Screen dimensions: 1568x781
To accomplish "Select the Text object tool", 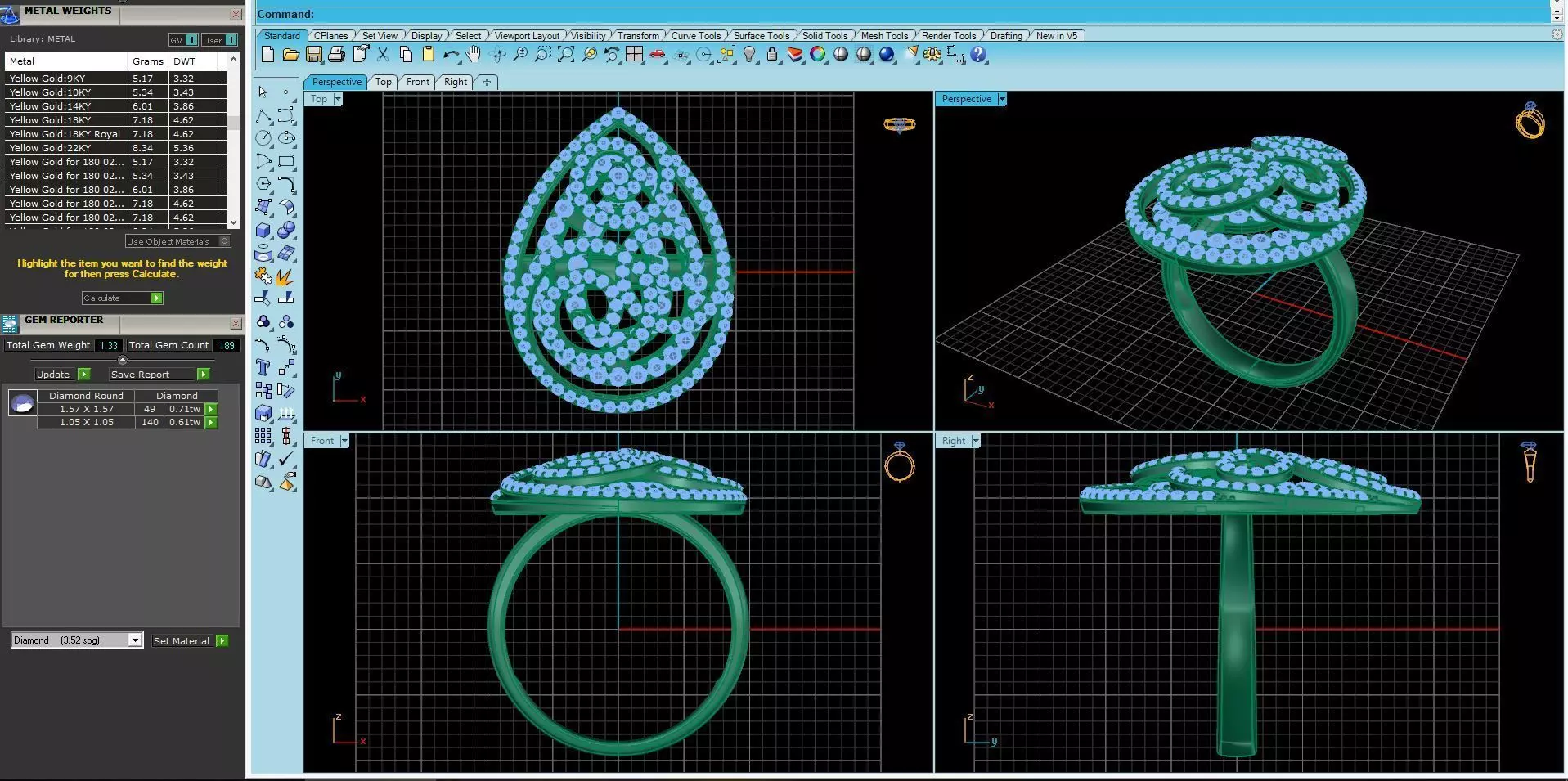I will (263, 368).
